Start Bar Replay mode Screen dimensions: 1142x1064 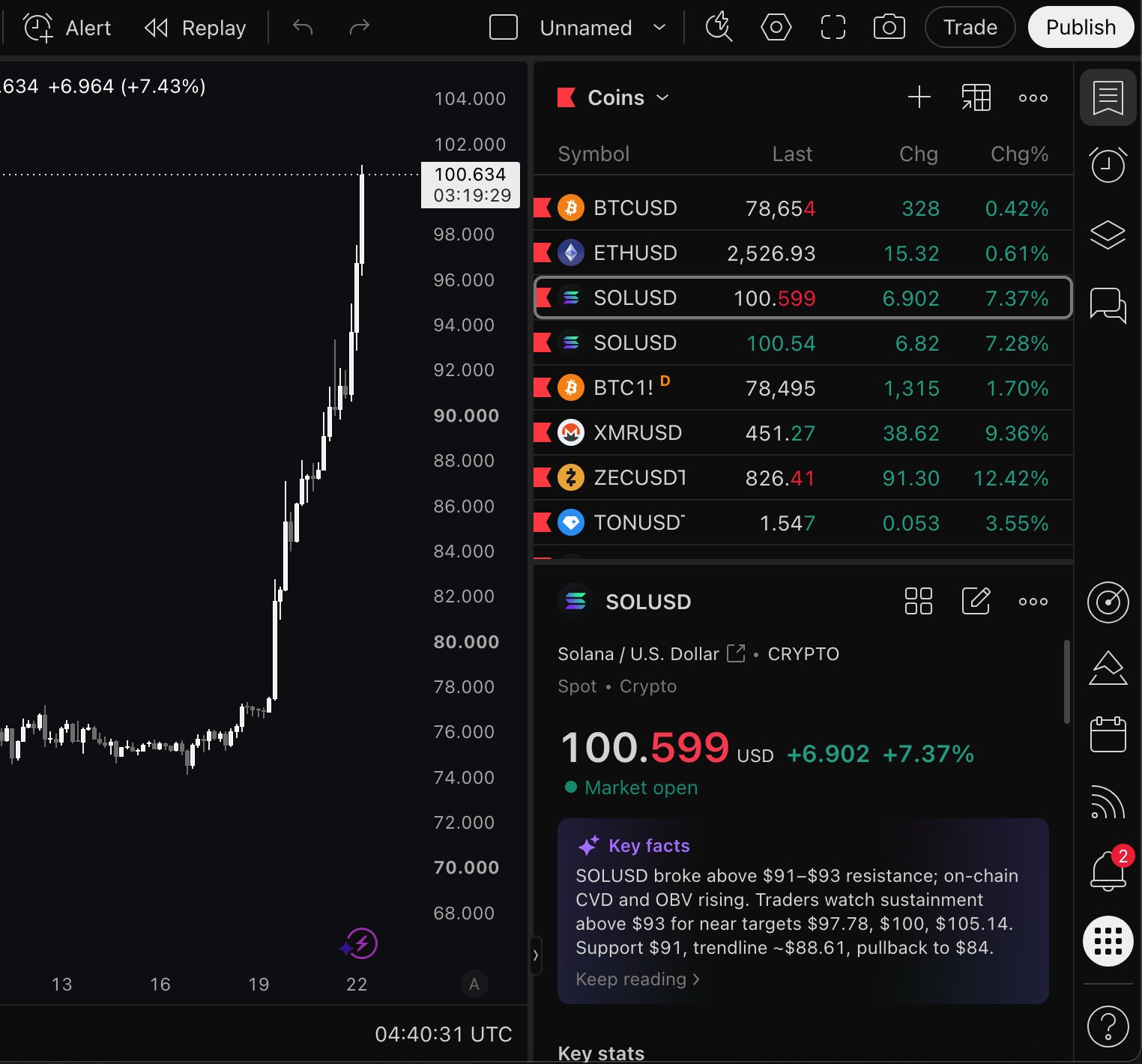[x=196, y=28]
